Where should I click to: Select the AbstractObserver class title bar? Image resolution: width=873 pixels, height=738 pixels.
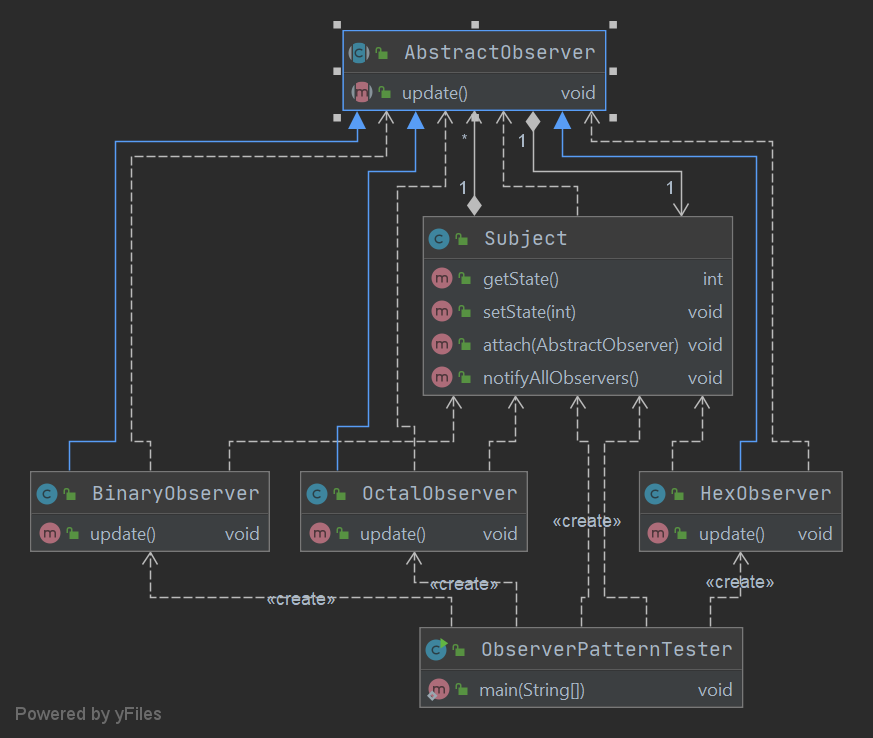[x=490, y=52]
